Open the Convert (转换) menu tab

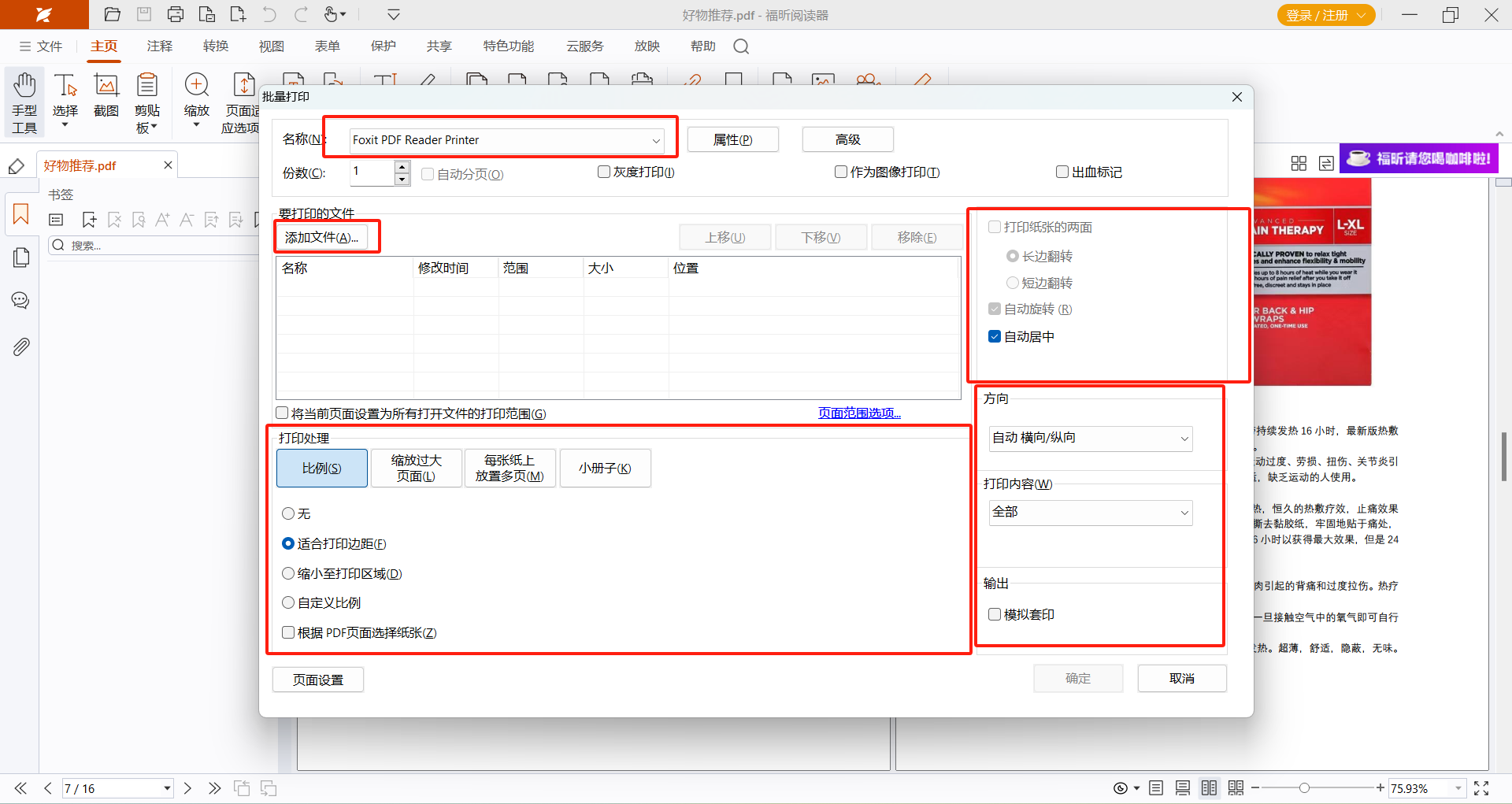(x=215, y=46)
